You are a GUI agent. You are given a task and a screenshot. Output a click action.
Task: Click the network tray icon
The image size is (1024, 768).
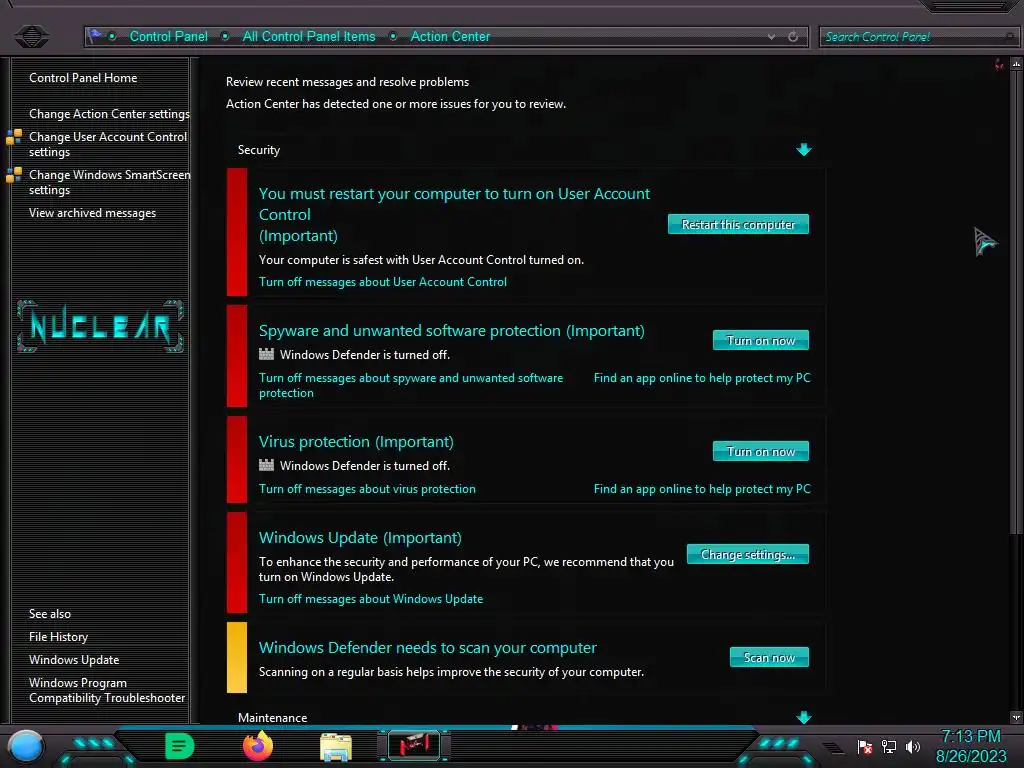[889, 746]
